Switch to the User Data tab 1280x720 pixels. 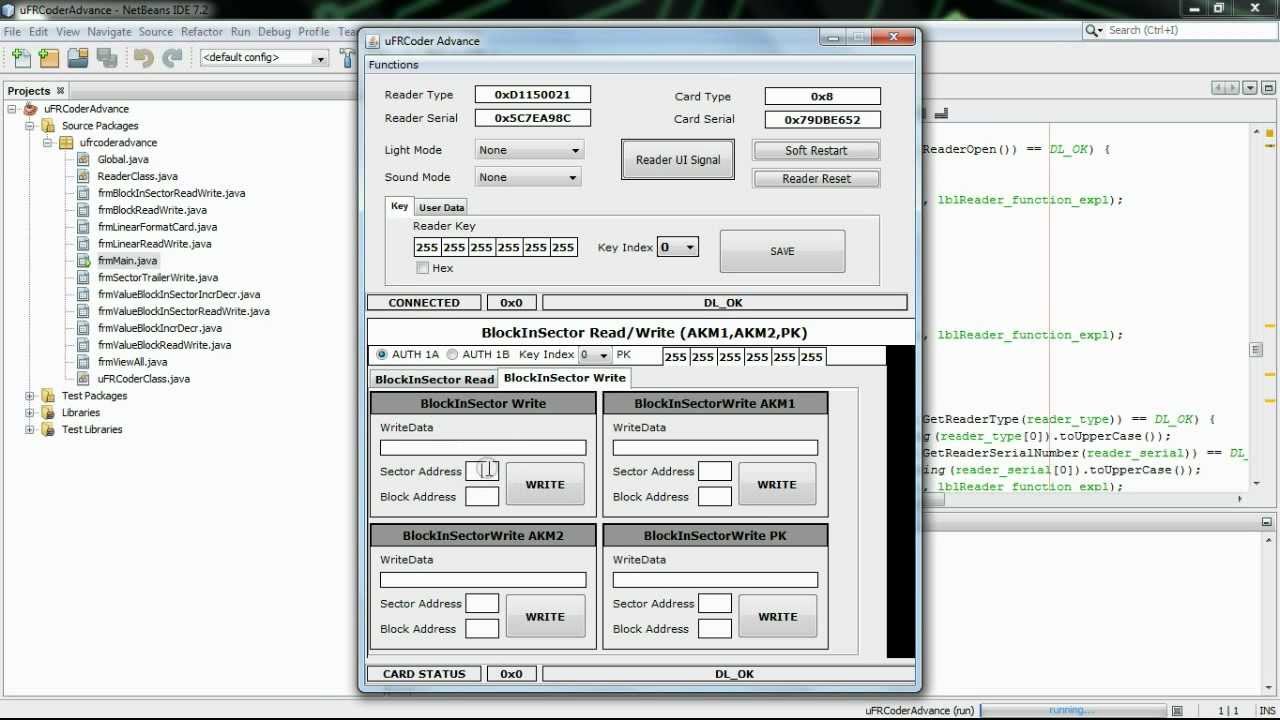[441, 207]
